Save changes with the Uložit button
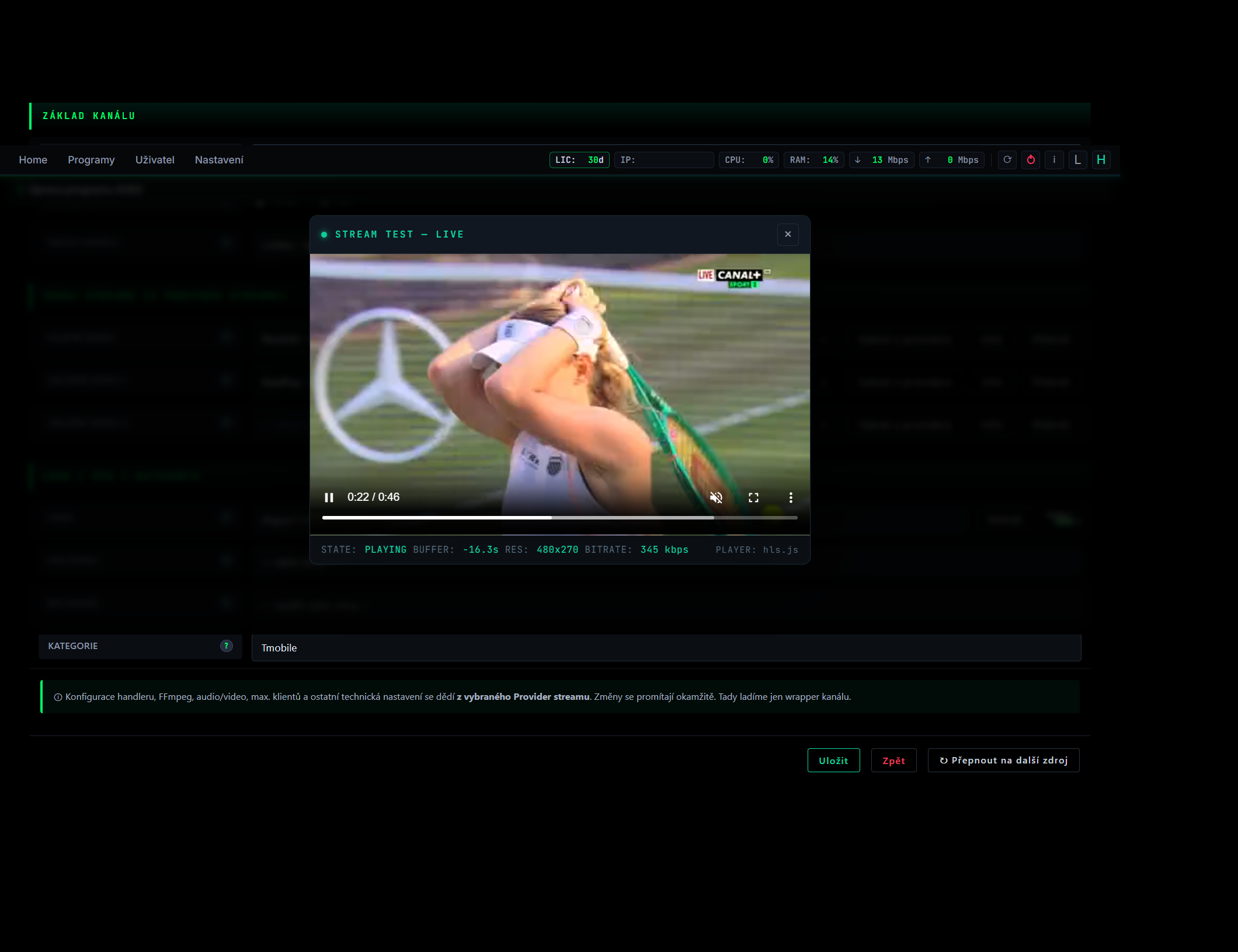The width and height of the screenshot is (1238, 952). pos(833,760)
